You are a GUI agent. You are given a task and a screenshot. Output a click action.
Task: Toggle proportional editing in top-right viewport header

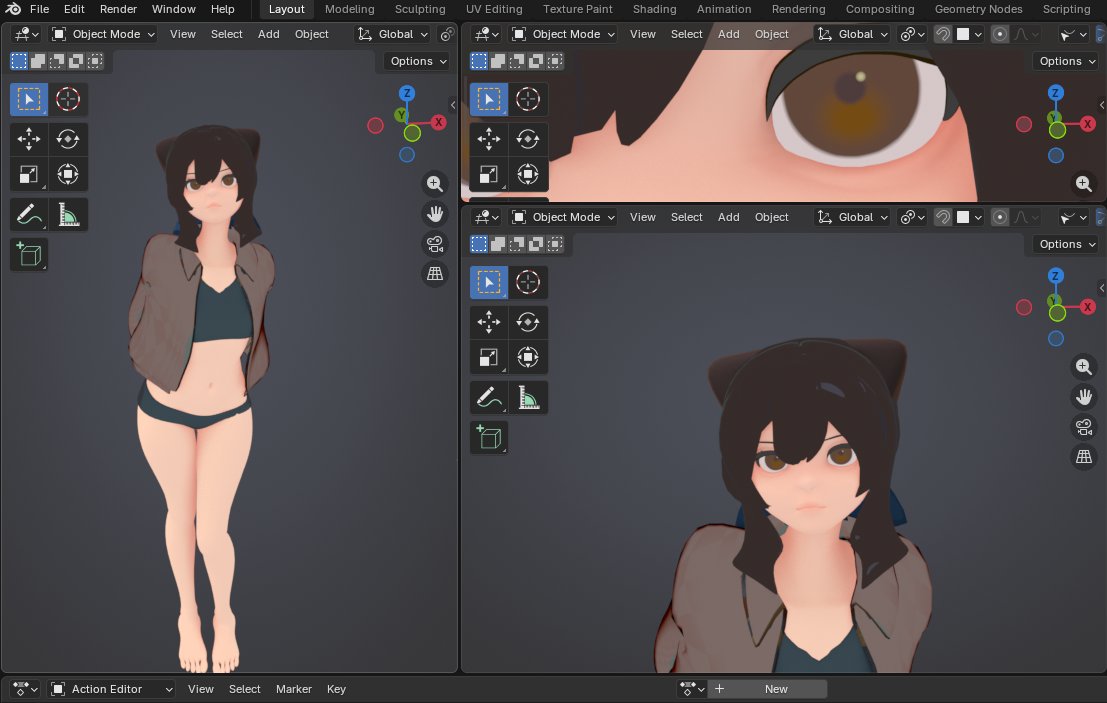point(1000,34)
